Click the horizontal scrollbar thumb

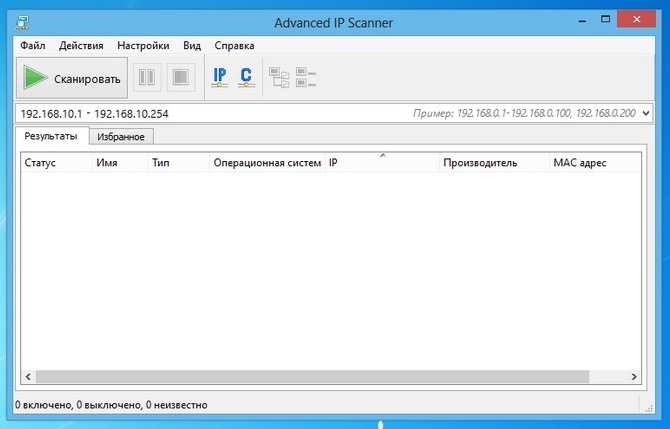pos(312,376)
